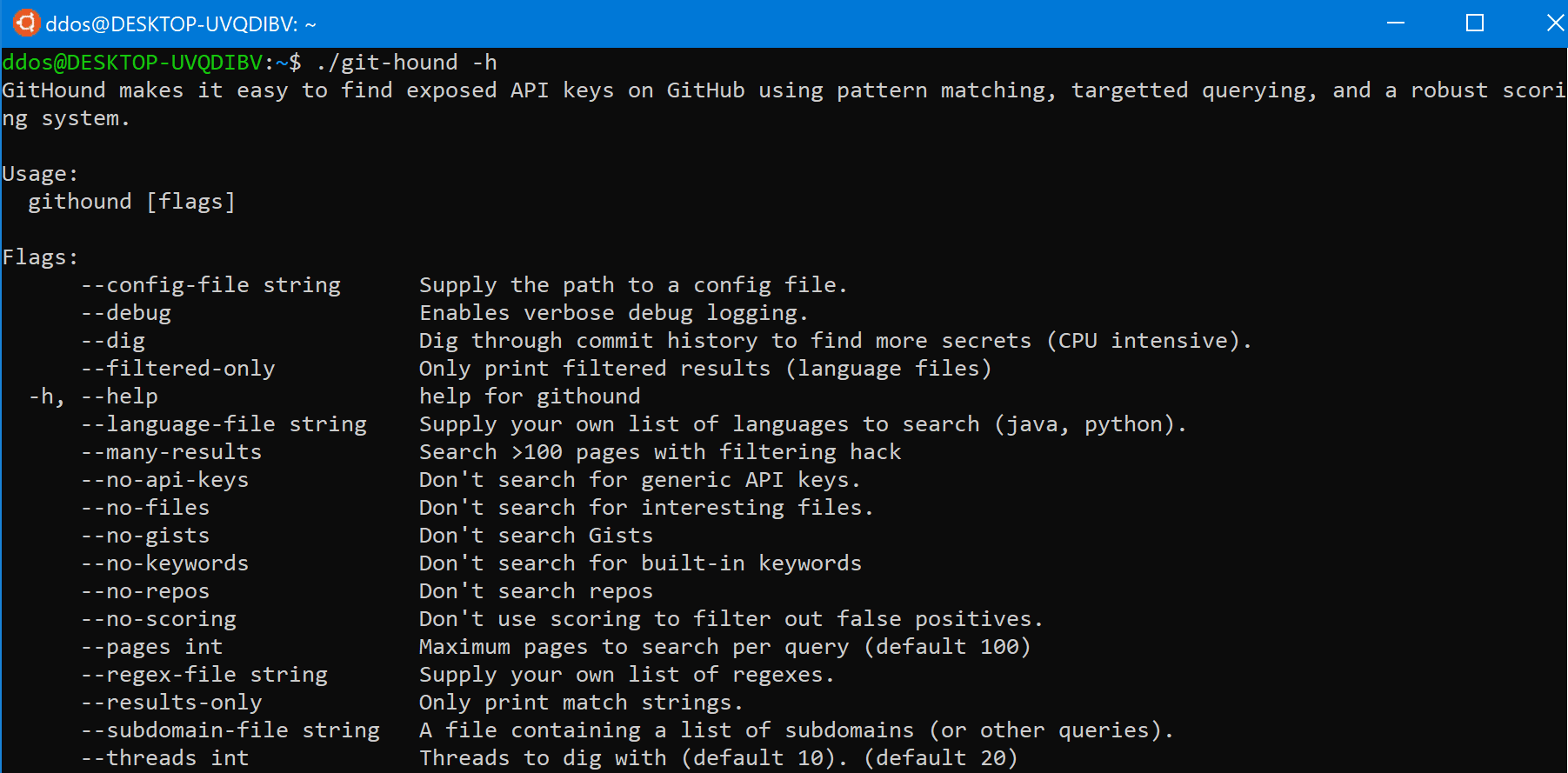Click 'Only print match strings.'
This screenshot has width=1568, height=773.
pos(581,703)
